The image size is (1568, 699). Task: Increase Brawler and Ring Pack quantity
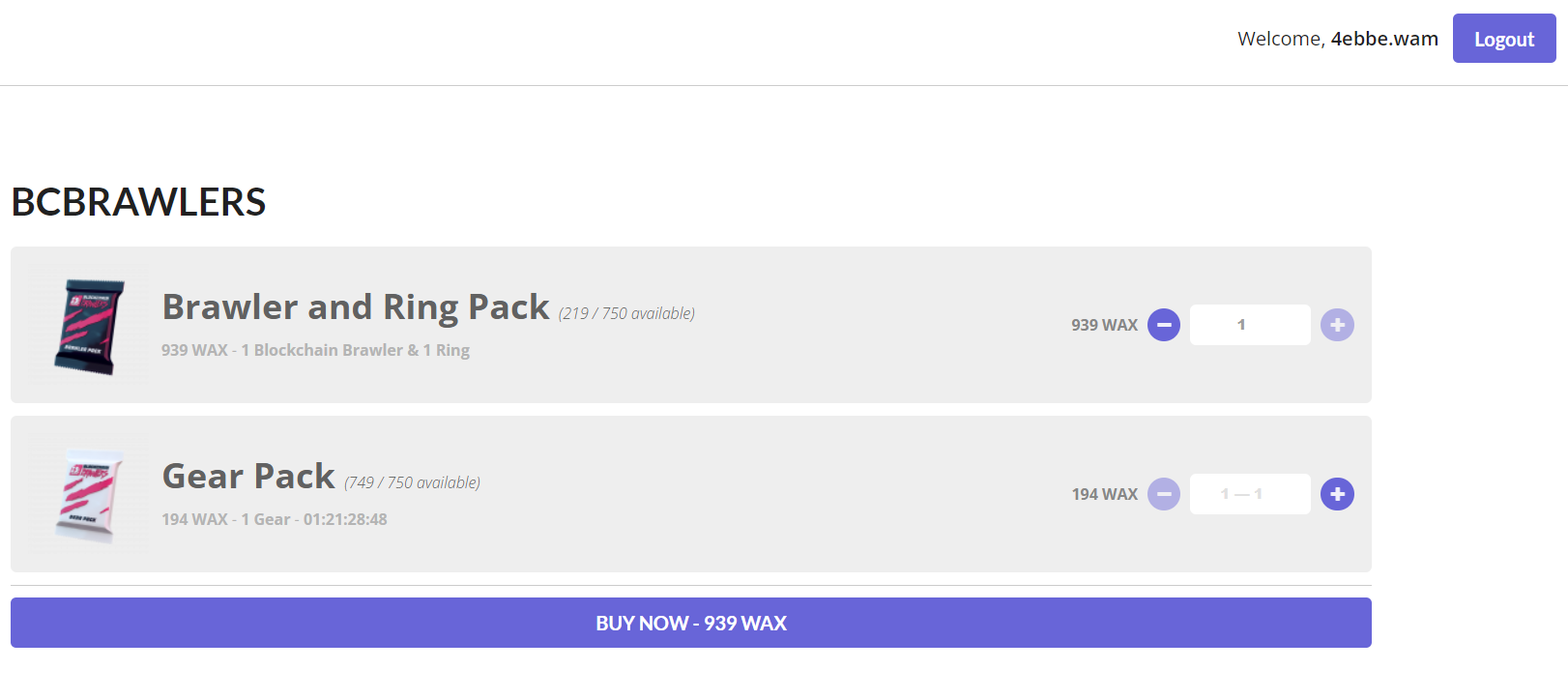click(1337, 325)
